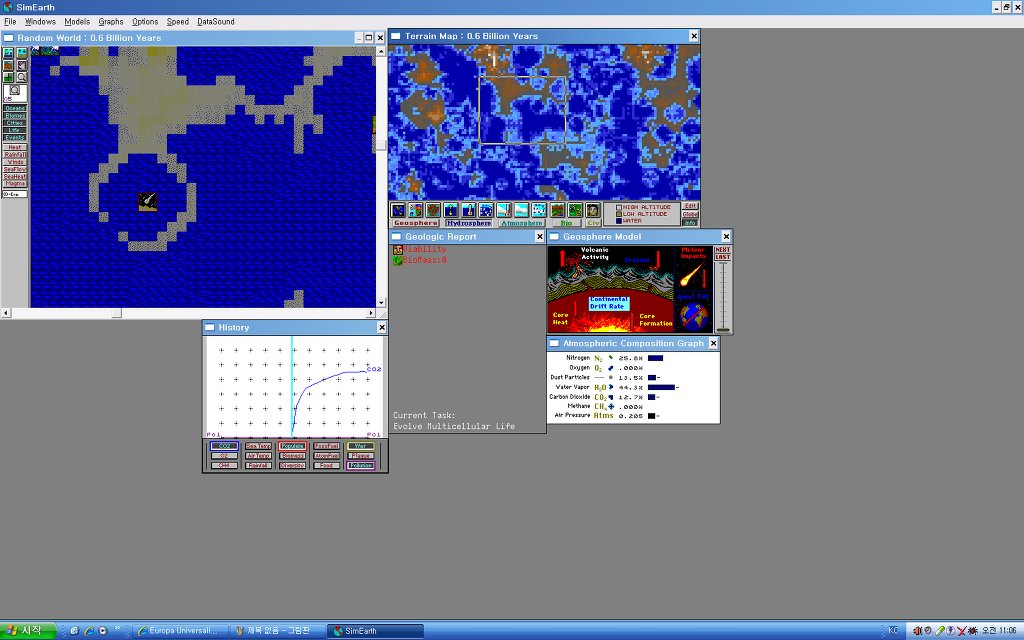
Task: Click Globe button in Terrain Map
Action: click(690, 214)
